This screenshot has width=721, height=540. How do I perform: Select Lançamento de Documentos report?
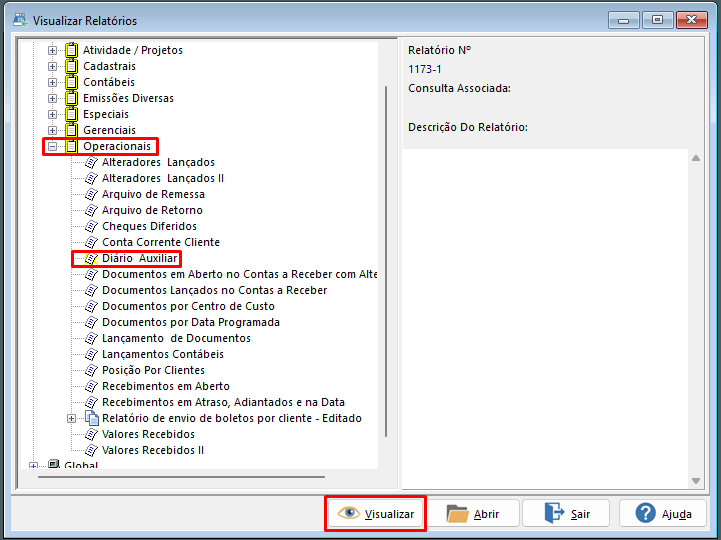coord(176,338)
